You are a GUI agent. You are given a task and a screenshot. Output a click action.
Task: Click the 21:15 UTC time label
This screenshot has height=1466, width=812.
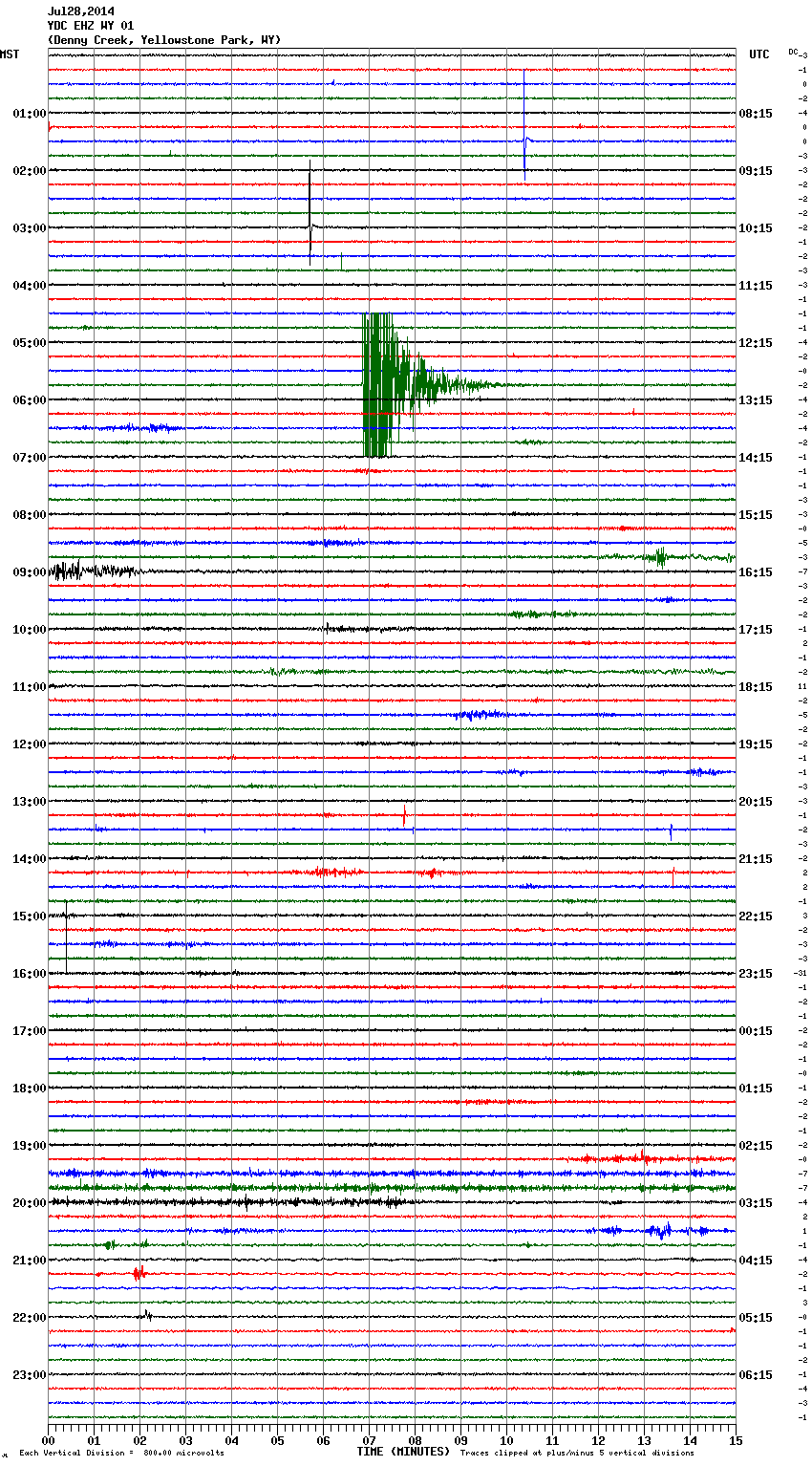pyautogui.click(x=756, y=859)
